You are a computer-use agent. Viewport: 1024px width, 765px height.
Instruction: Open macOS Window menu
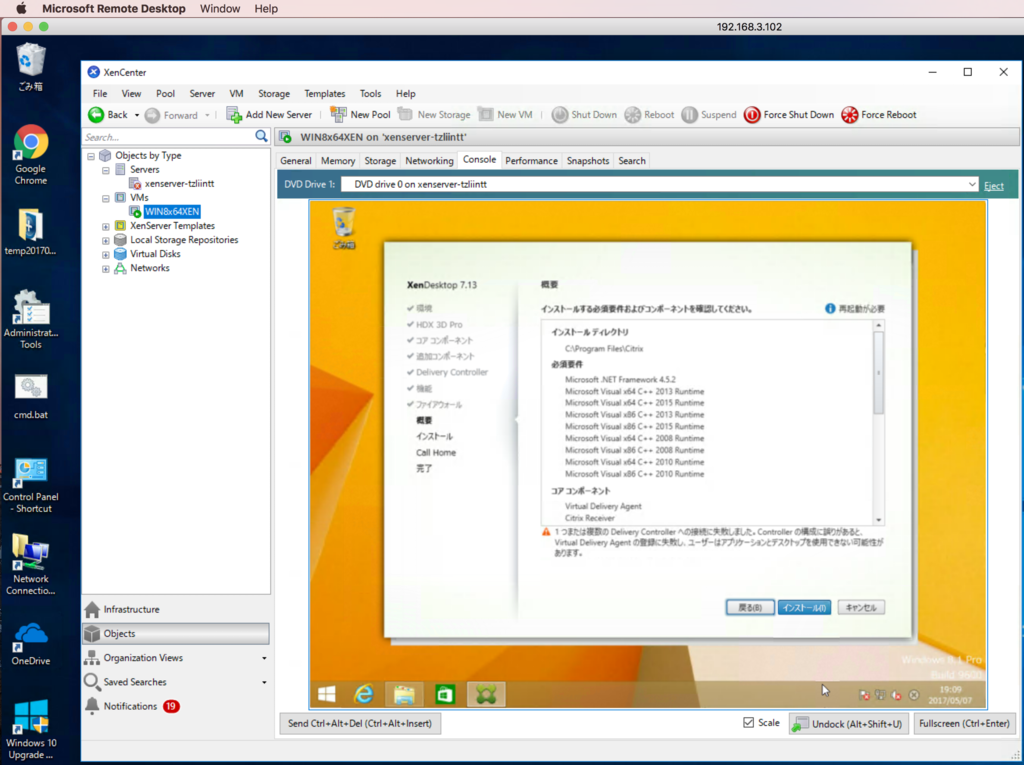pyautogui.click(x=219, y=8)
